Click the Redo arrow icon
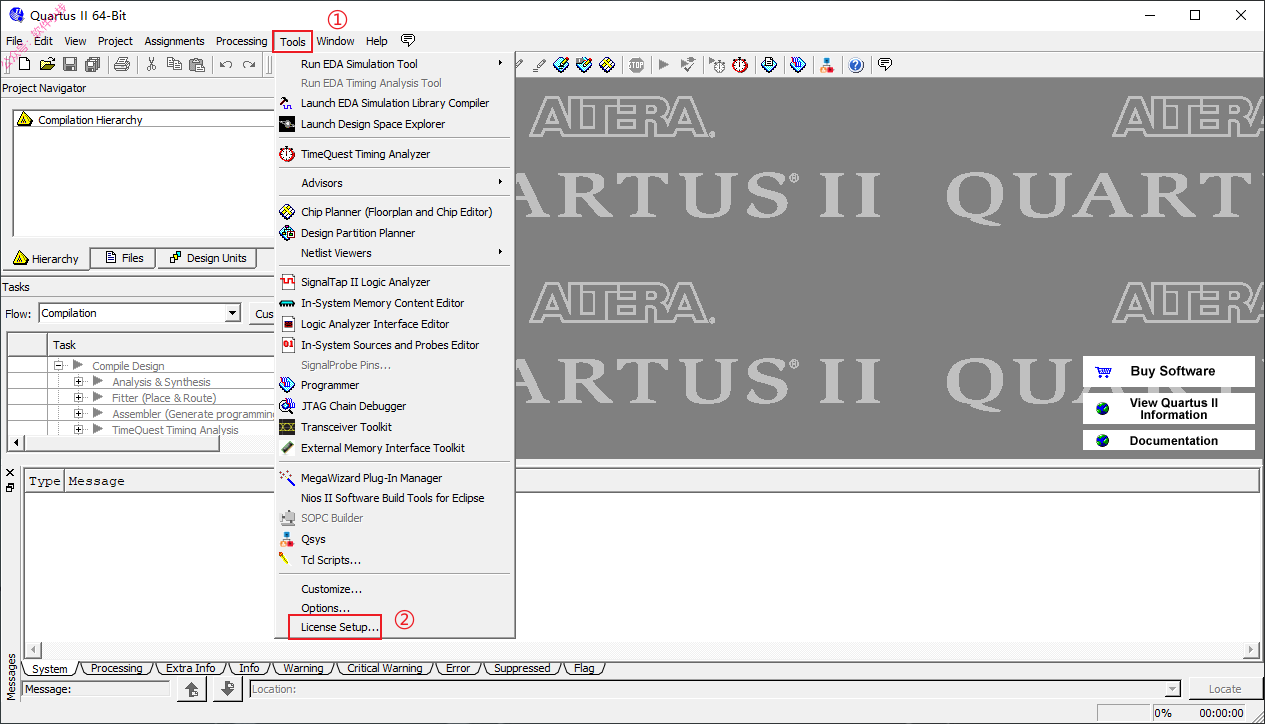The width and height of the screenshot is (1265, 724). click(x=249, y=65)
